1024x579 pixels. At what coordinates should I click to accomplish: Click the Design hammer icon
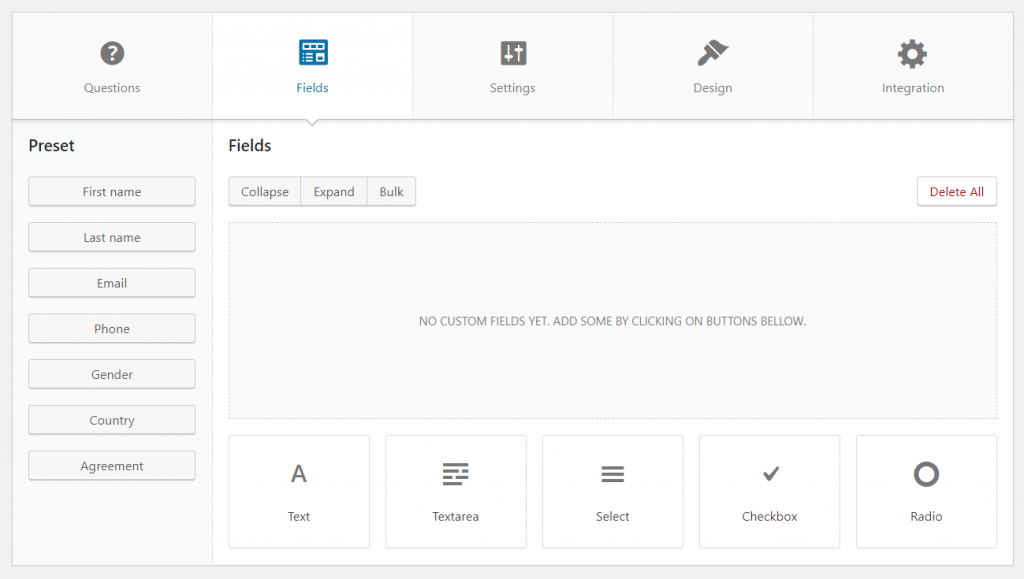tap(712, 52)
